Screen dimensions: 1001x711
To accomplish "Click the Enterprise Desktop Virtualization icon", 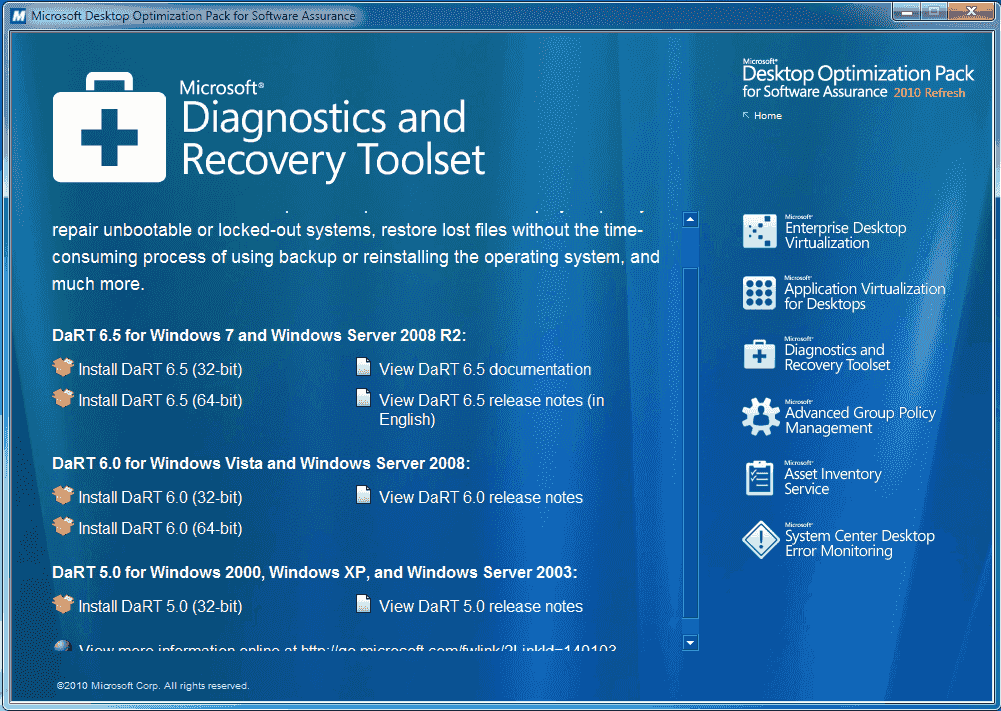I will pos(760,231).
